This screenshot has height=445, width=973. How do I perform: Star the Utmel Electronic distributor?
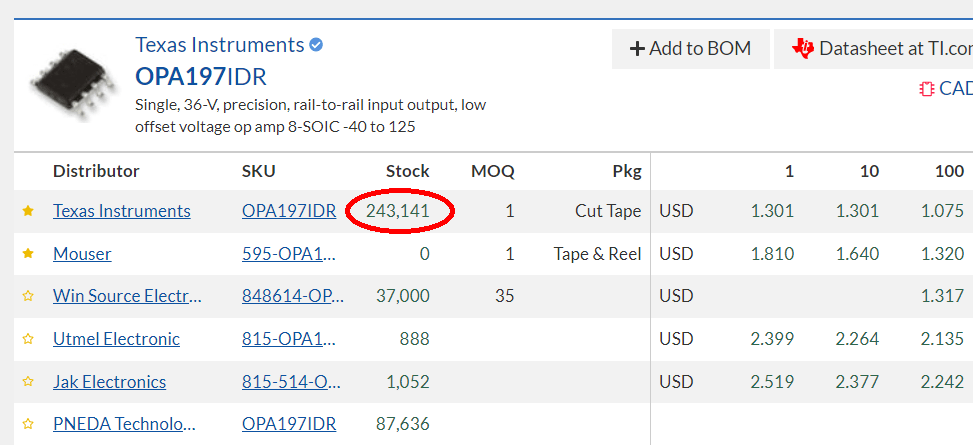point(28,339)
